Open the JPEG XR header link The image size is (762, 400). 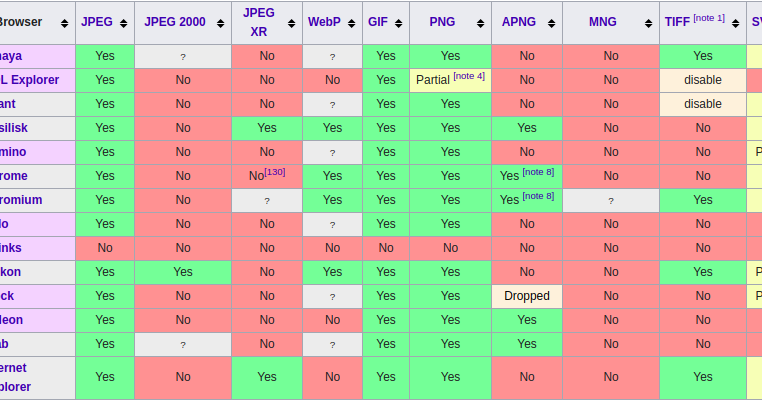(259, 22)
